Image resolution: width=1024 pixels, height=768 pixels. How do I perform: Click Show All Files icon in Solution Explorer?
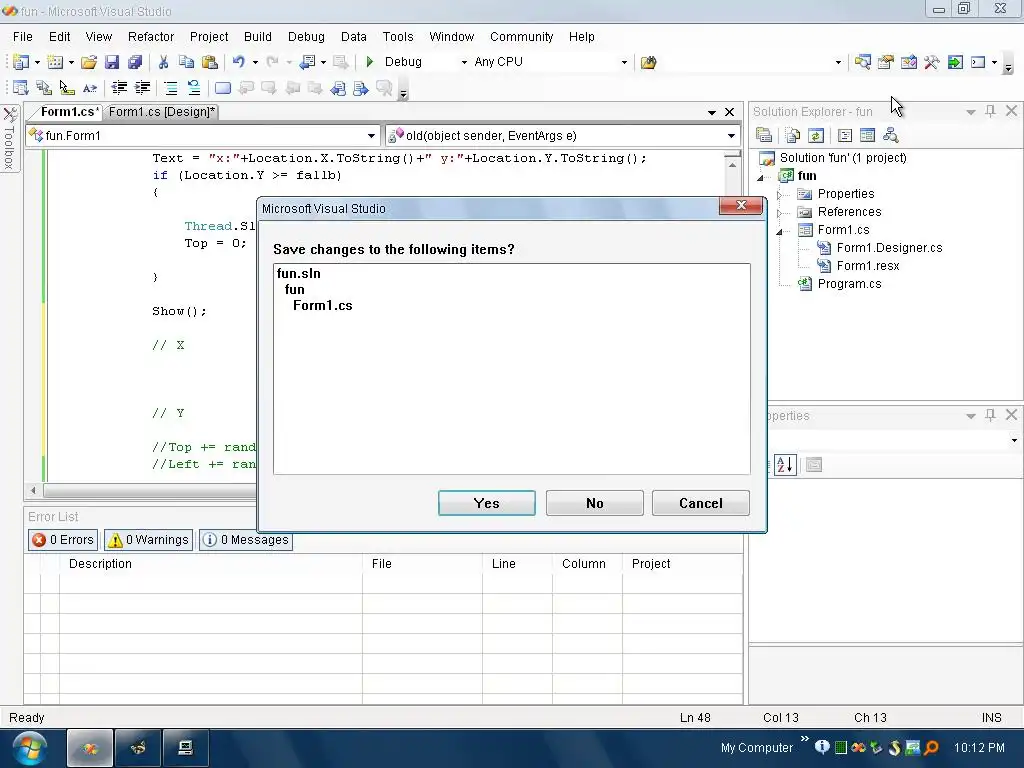tap(793, 135)
